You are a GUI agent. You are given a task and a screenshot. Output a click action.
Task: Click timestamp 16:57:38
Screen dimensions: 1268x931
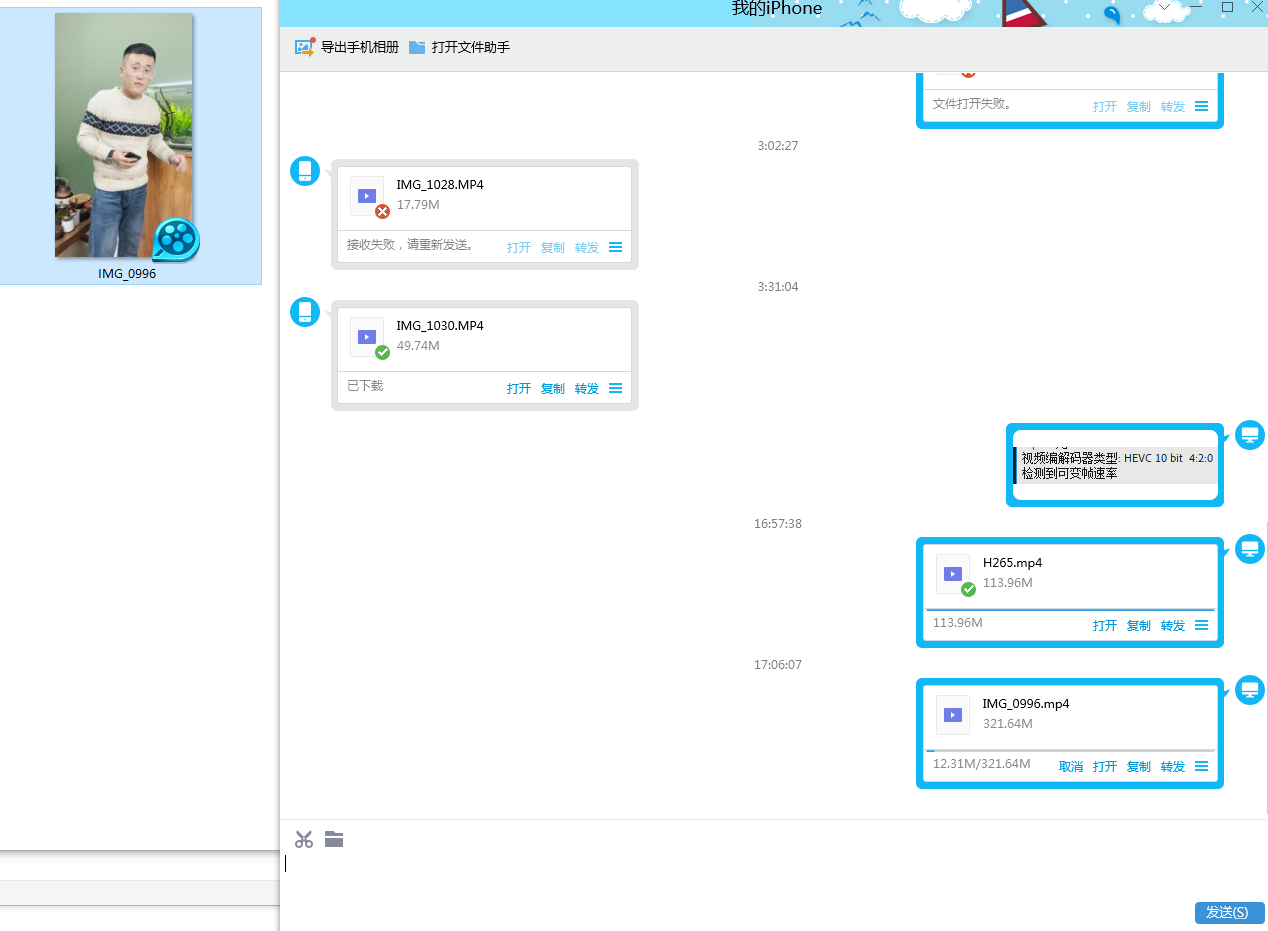pyautogui.click(x=778, y=524)
